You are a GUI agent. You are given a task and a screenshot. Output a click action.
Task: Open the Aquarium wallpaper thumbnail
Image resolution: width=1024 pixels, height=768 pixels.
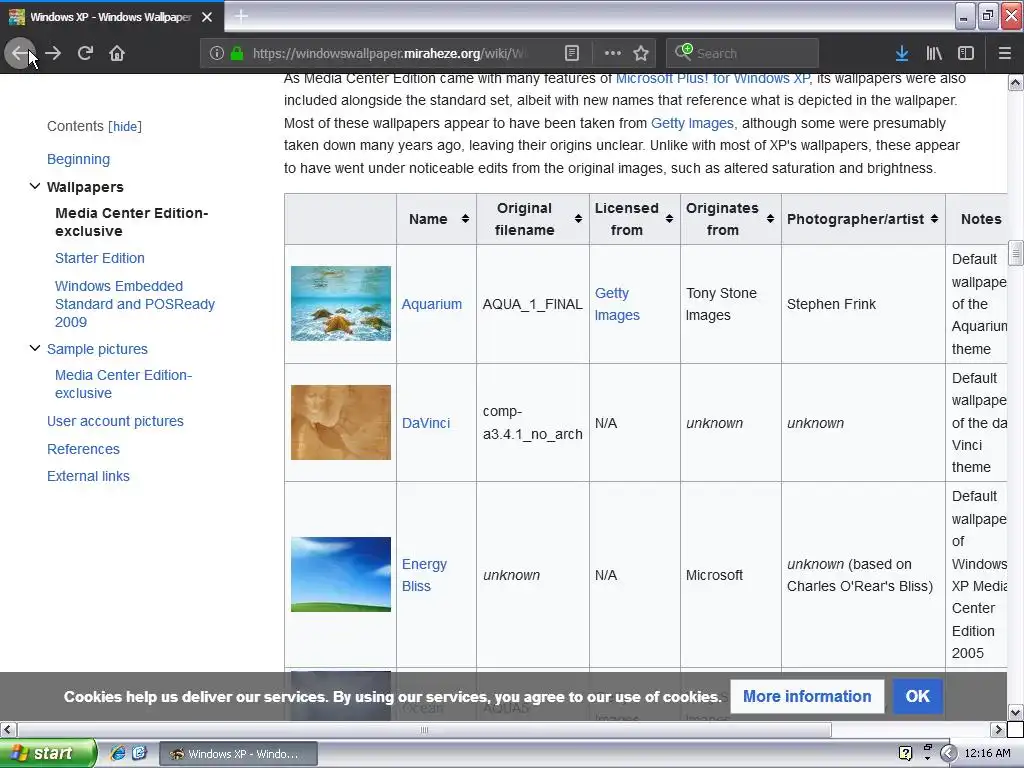click(341, 304)
